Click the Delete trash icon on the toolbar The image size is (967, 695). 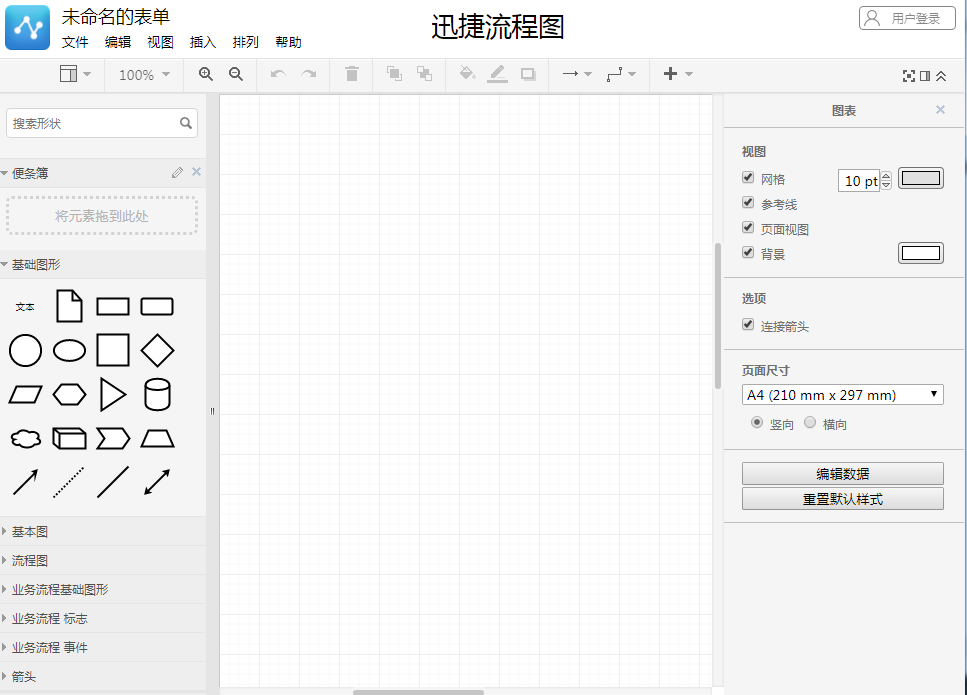click(x=351, y=74)
